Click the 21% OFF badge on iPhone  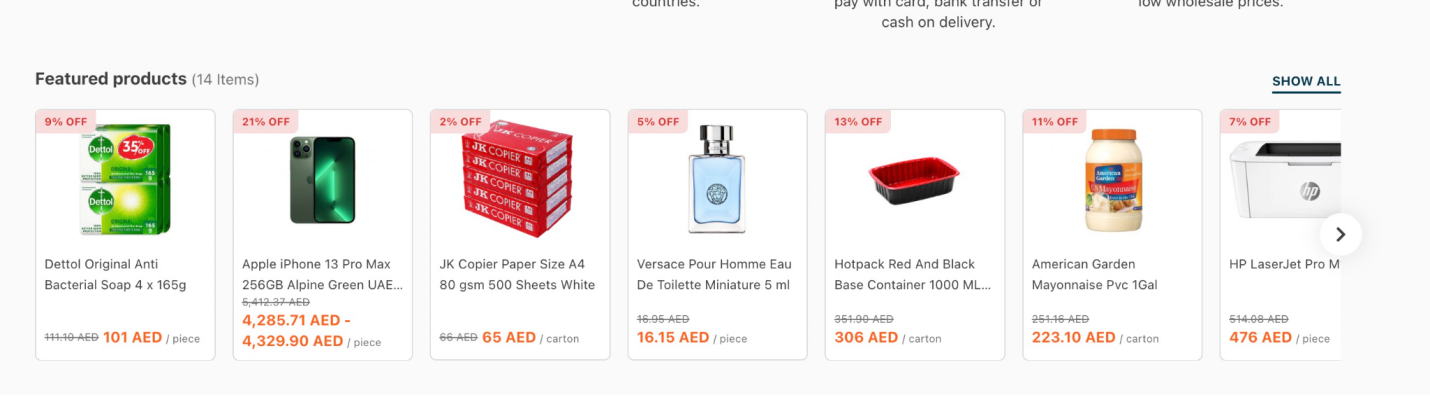click(x=266, y=122)
